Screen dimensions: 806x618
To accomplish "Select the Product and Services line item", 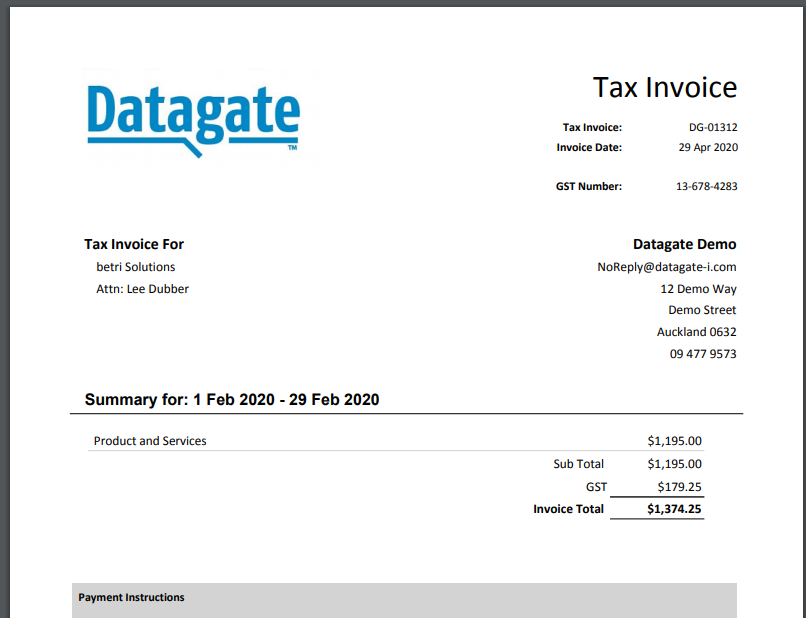I will pos(150,441).
